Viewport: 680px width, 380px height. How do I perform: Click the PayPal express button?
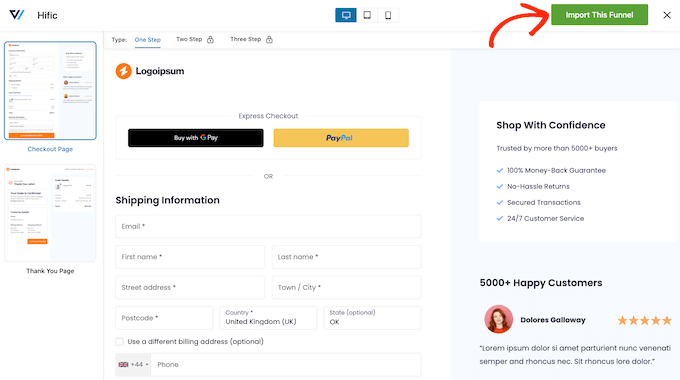point(341,138)
